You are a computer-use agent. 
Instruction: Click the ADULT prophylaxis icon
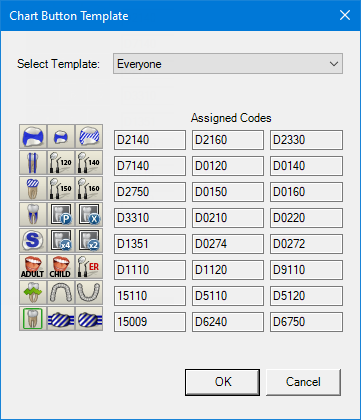coord(33,267)
